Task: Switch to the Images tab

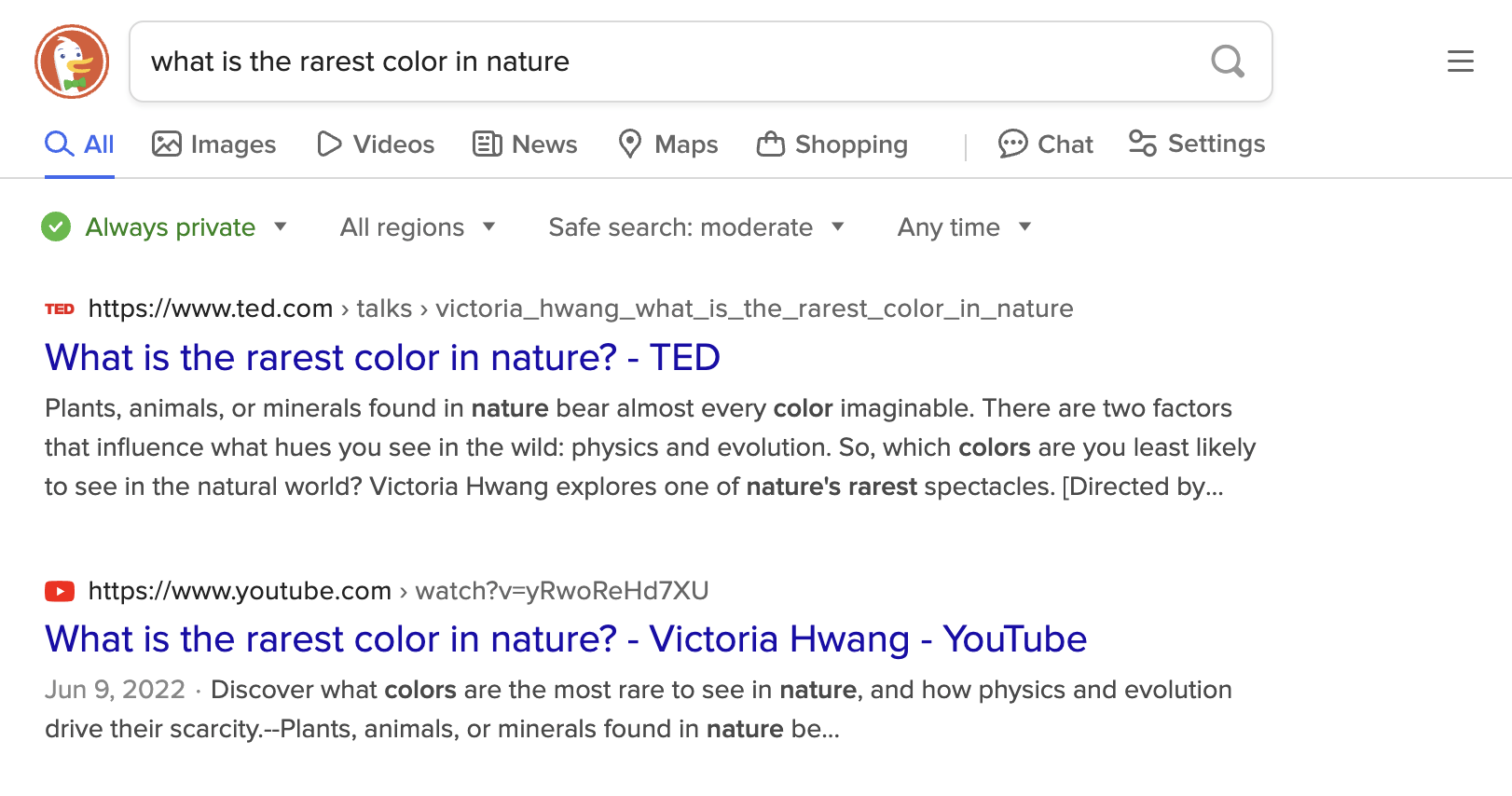Action: (214, 144)
